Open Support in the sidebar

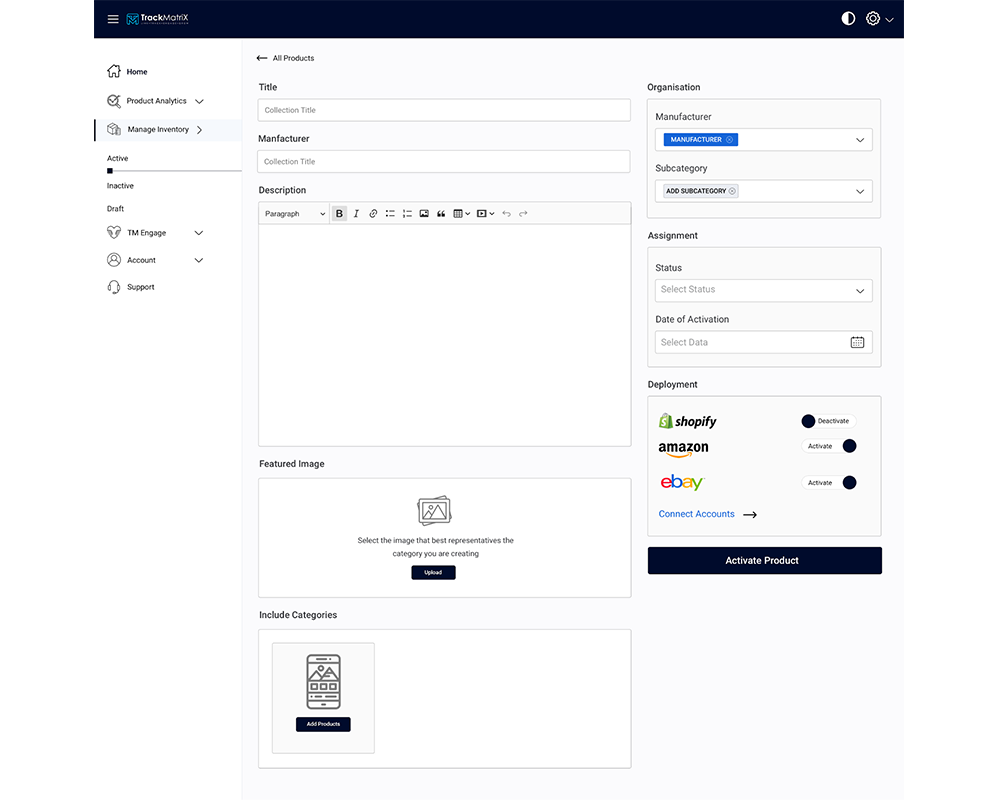coord(131,287)
